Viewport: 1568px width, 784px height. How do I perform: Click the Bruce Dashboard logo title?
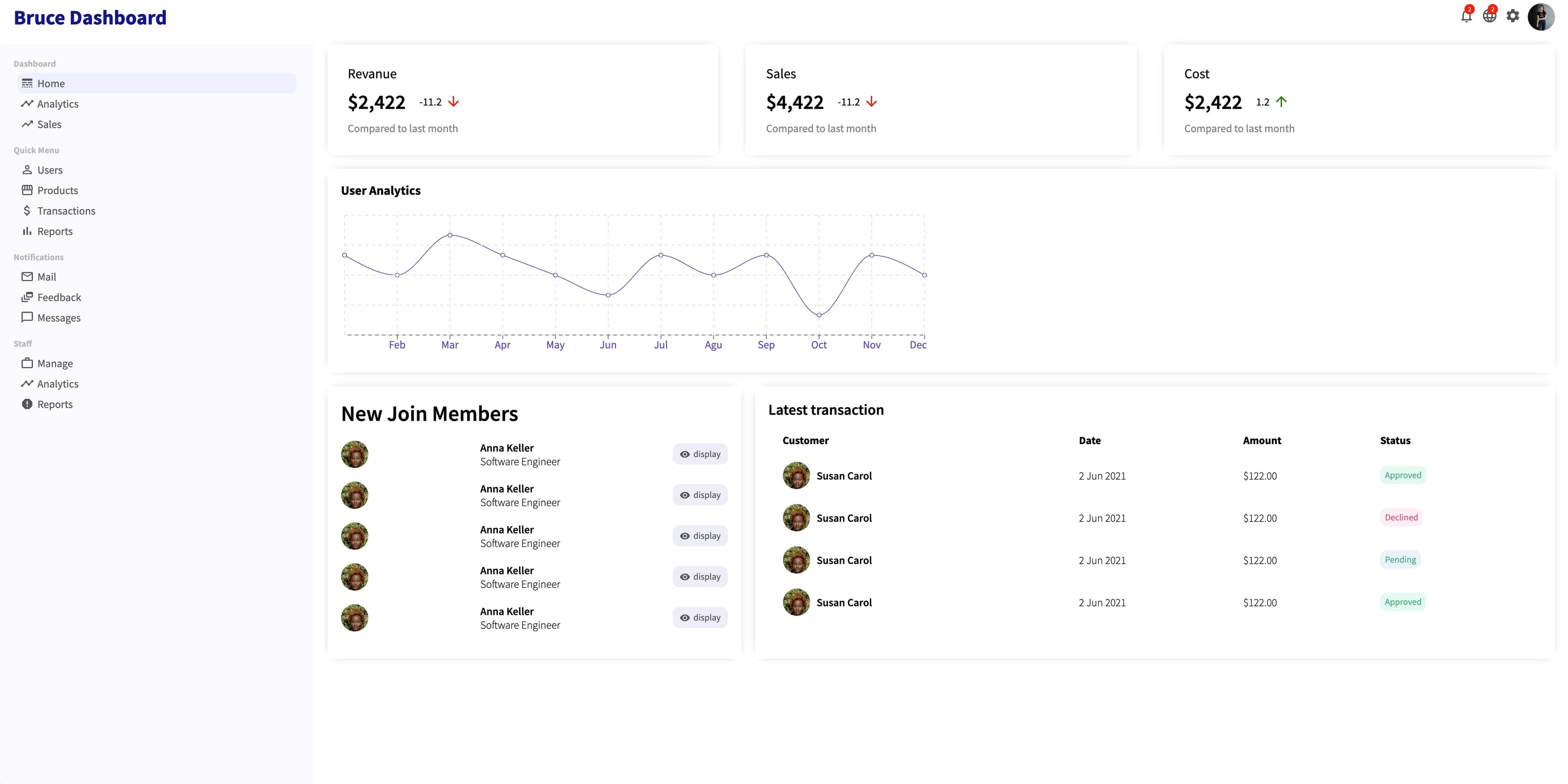[x=90, y=18]
